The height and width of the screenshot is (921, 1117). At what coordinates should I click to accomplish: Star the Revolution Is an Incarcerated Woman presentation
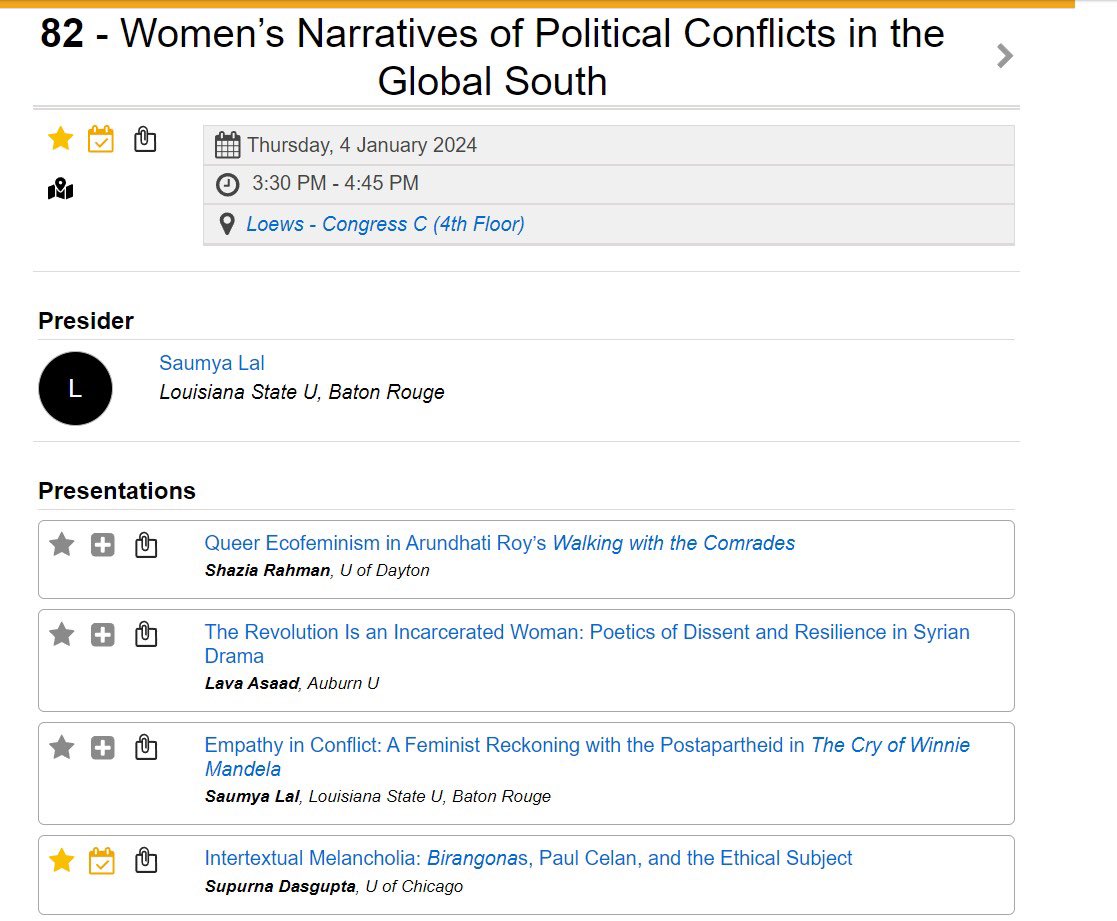(62, 634)
